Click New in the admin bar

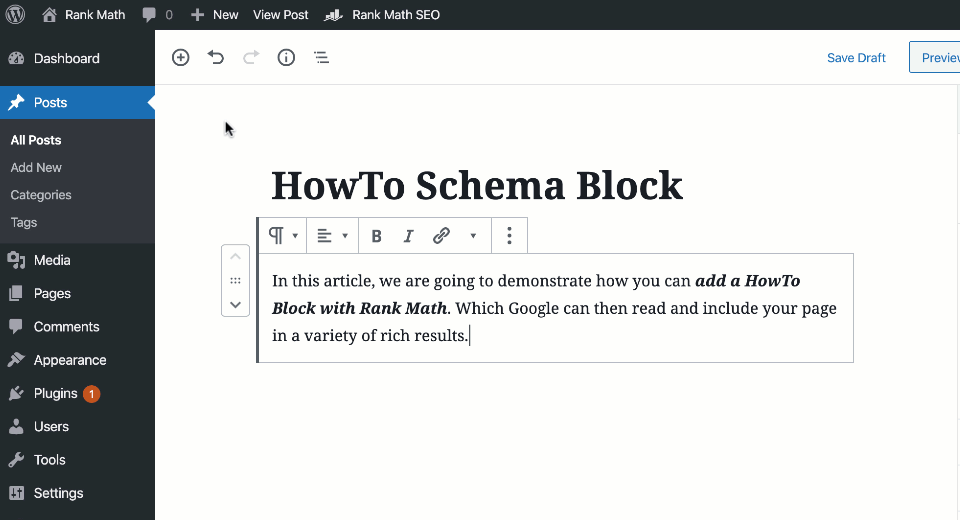click(x=214, y=15)
